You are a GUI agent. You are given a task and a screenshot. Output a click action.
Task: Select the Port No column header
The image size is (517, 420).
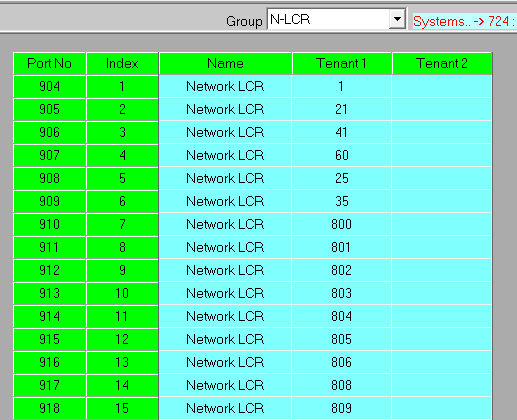(x=49, y=63)
